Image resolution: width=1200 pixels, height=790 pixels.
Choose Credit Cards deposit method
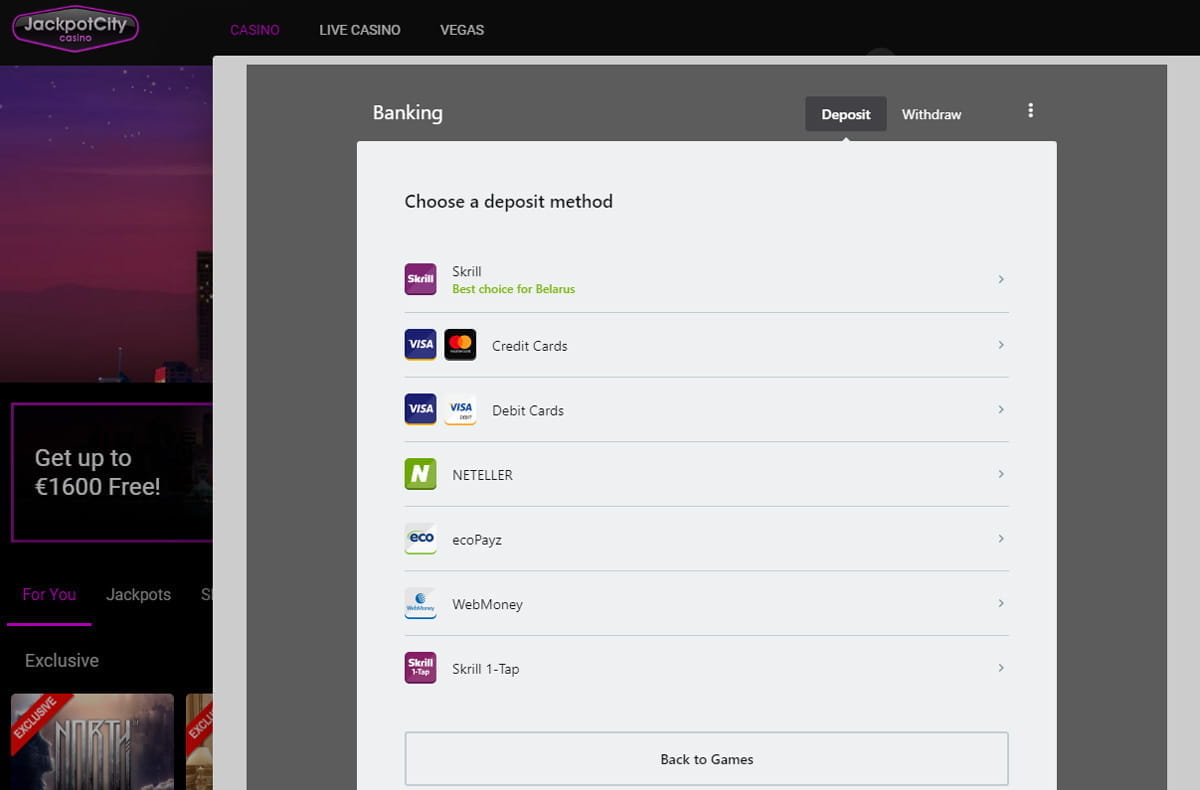706,345
